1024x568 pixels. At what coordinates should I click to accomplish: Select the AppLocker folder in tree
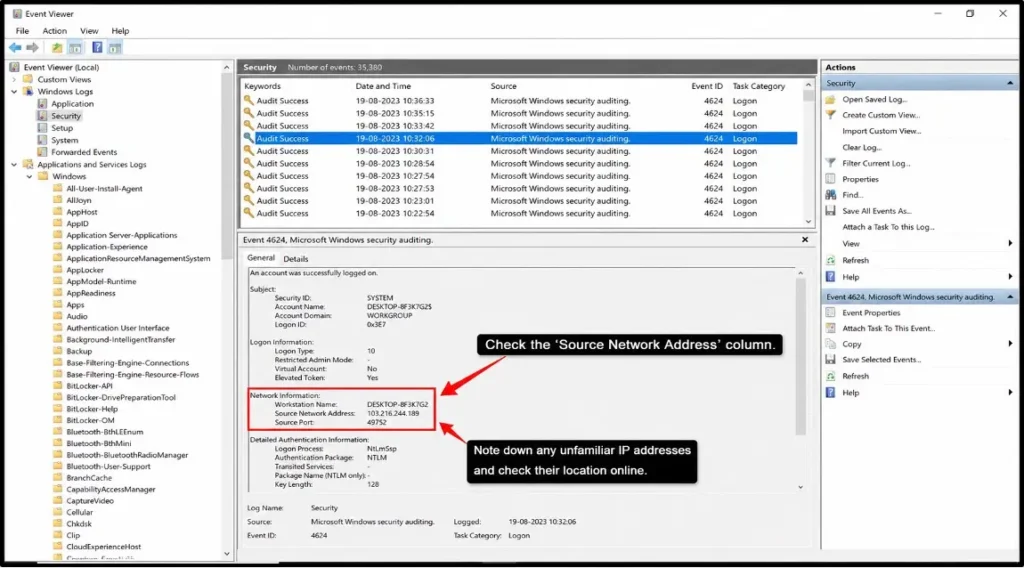click(85, 270)
